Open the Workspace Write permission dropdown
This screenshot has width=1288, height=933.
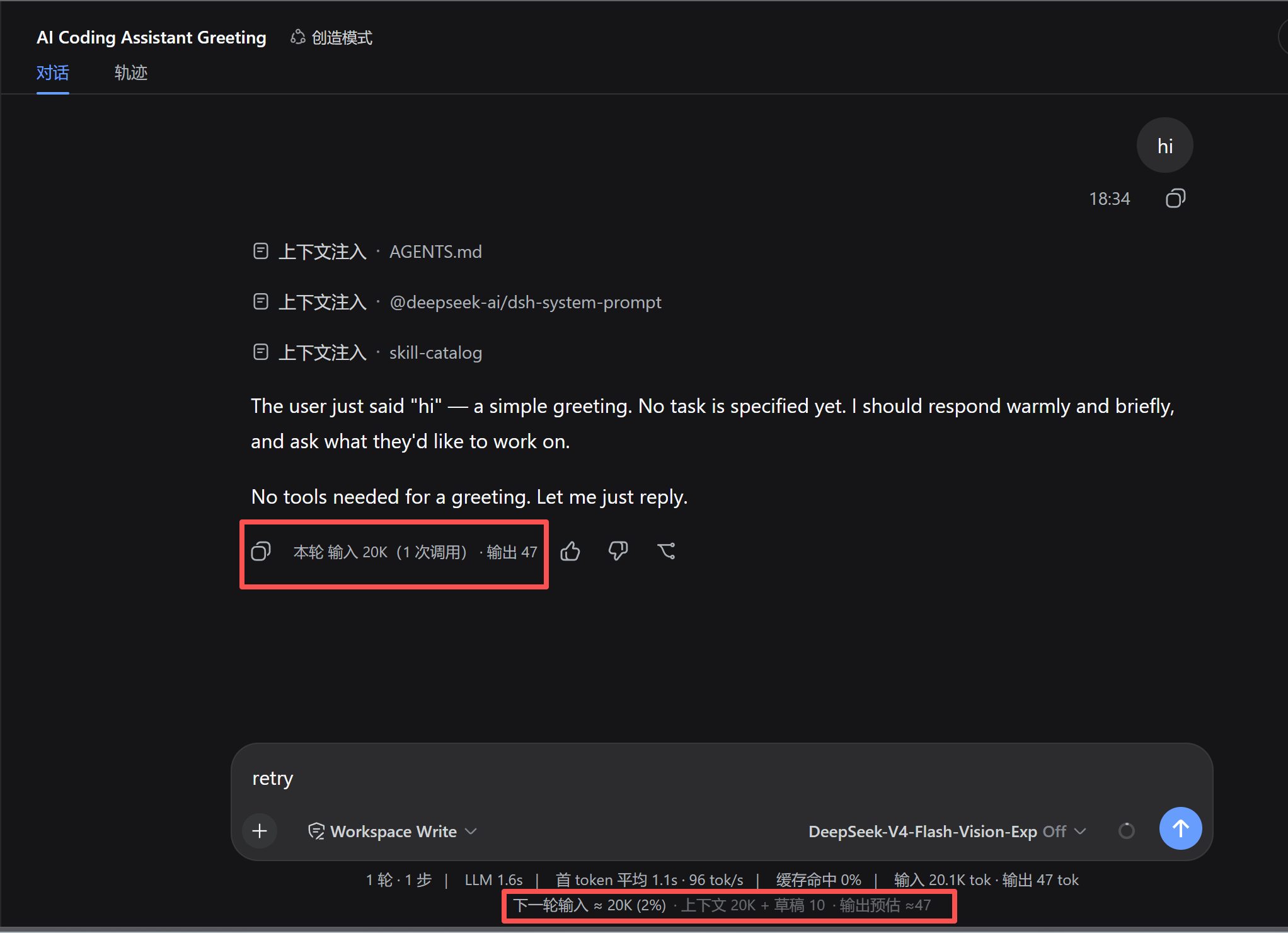click(392, 832)
